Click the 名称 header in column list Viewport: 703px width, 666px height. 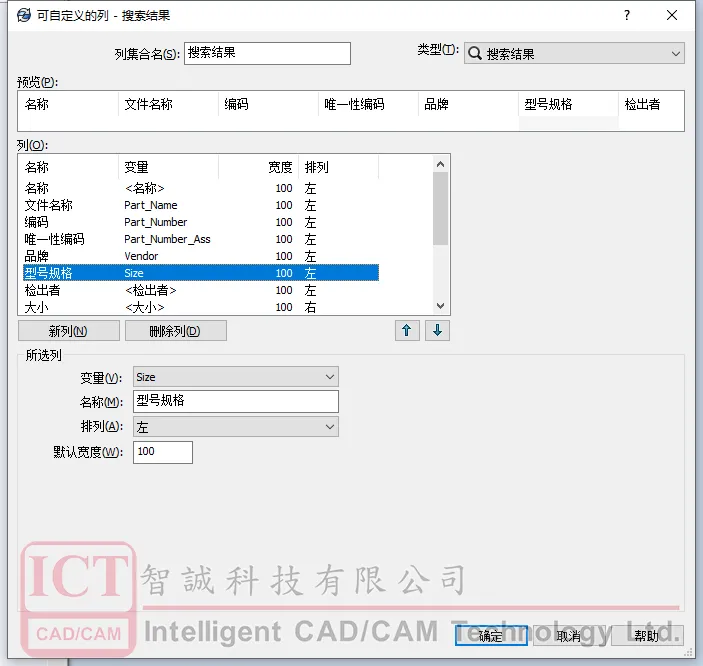click(x=68, y=167)
